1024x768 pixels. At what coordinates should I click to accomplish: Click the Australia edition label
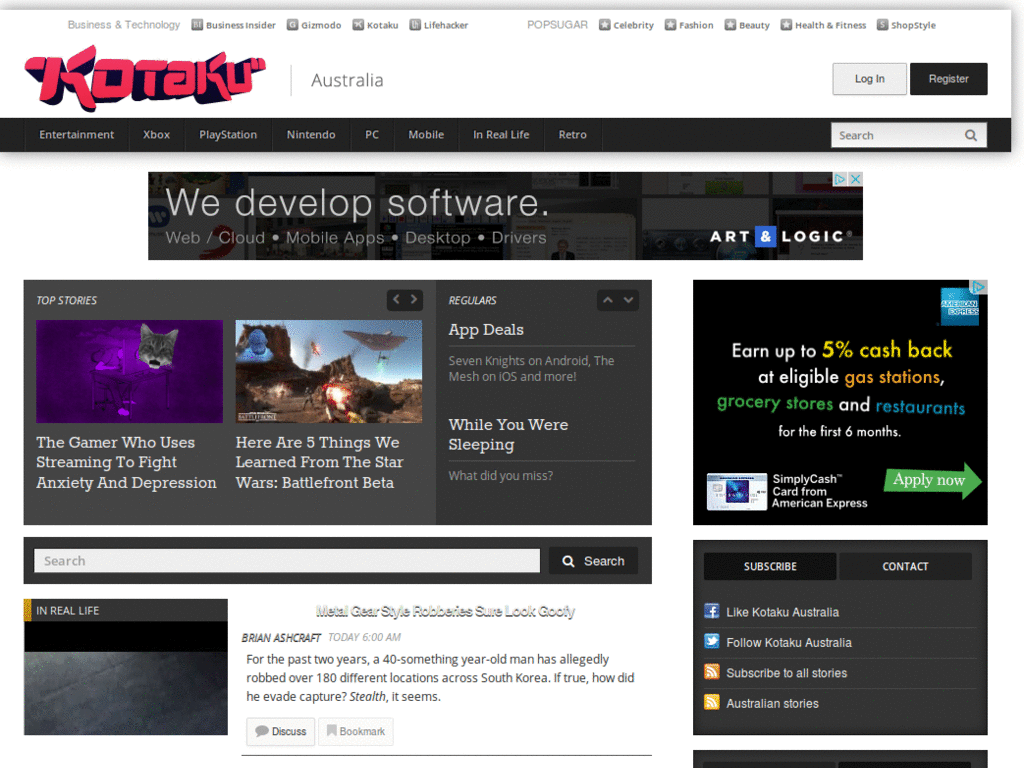pos(347,80)
